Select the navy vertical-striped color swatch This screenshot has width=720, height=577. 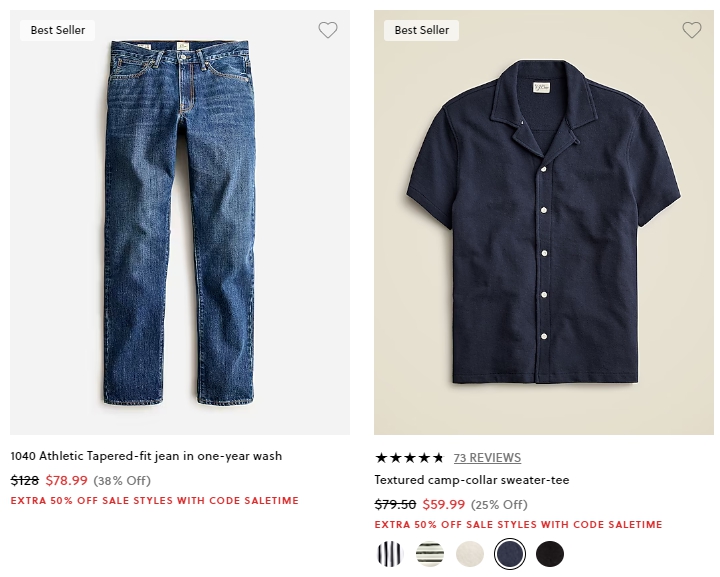(389, 554)
